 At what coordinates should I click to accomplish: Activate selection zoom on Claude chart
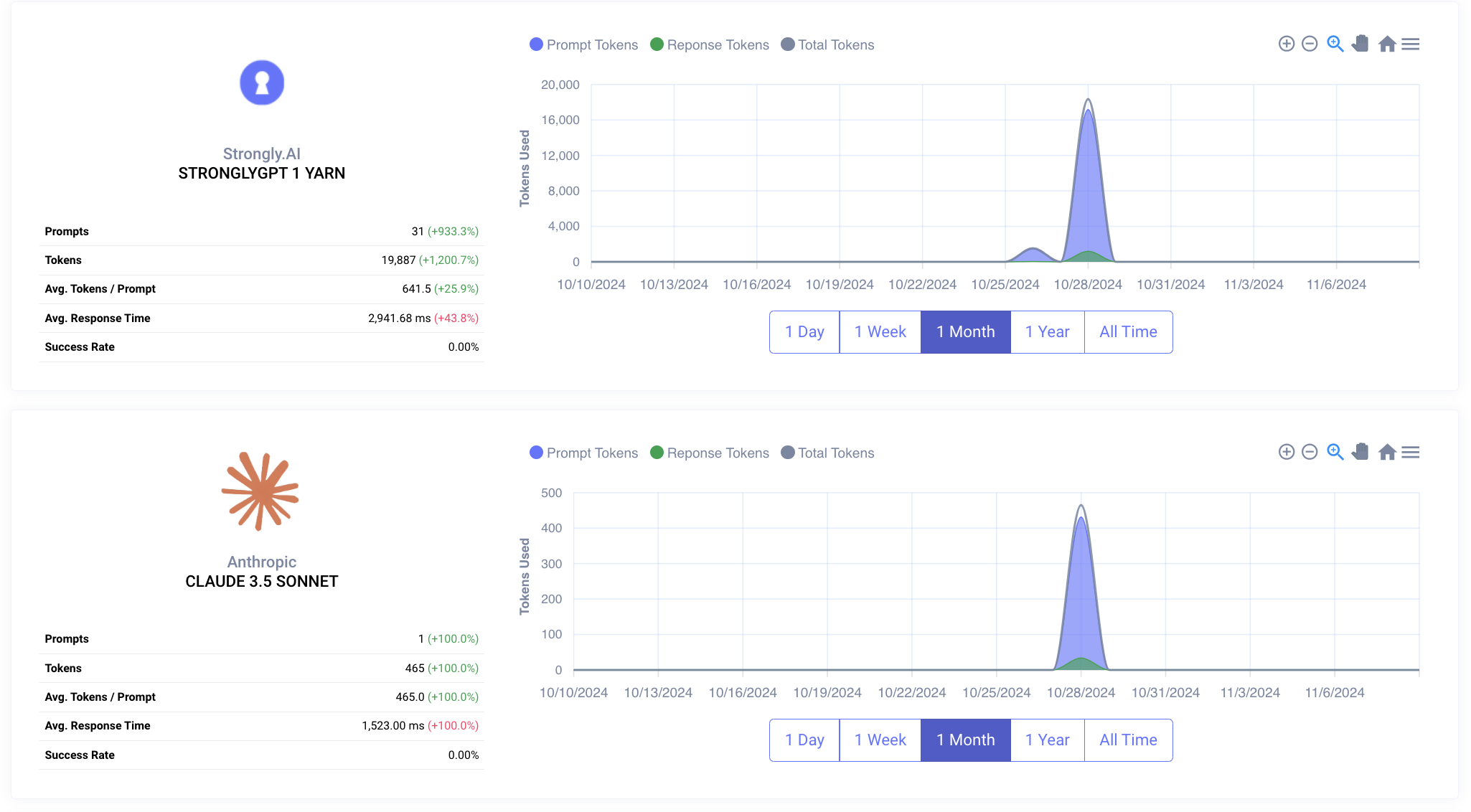(x=1335, y=452)
